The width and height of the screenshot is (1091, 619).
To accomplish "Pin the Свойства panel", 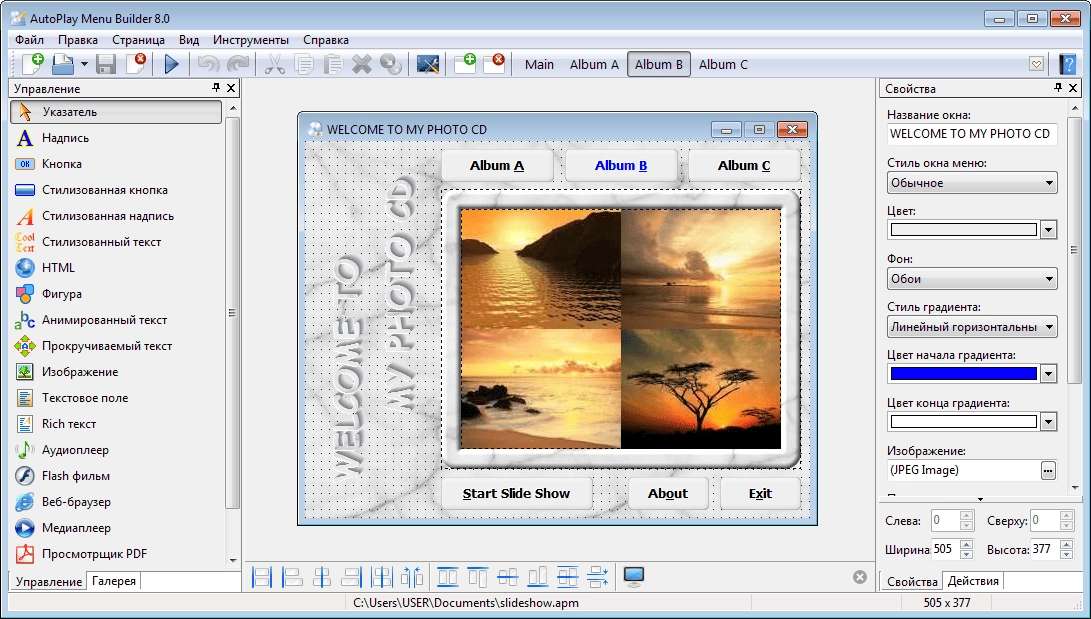I will 1058,88.
